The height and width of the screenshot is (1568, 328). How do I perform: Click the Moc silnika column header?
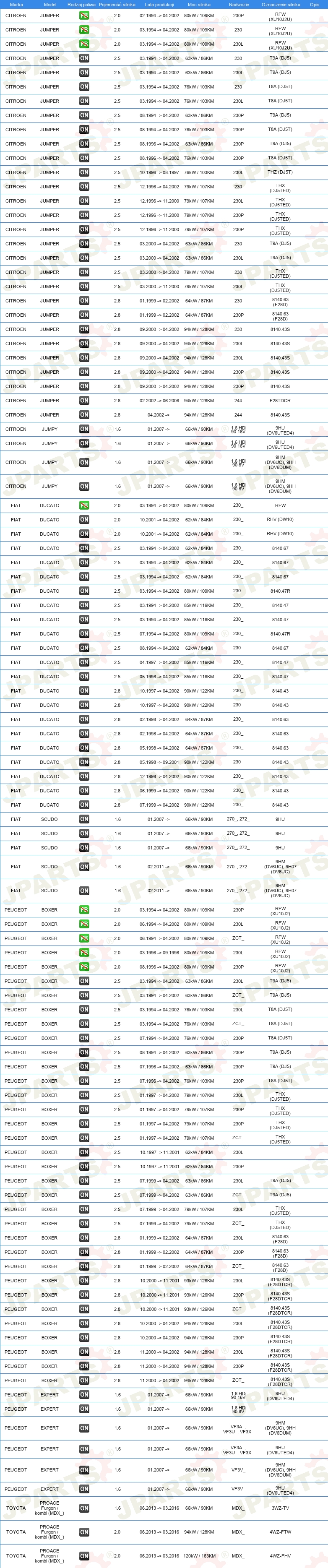[x=199, y=4]
